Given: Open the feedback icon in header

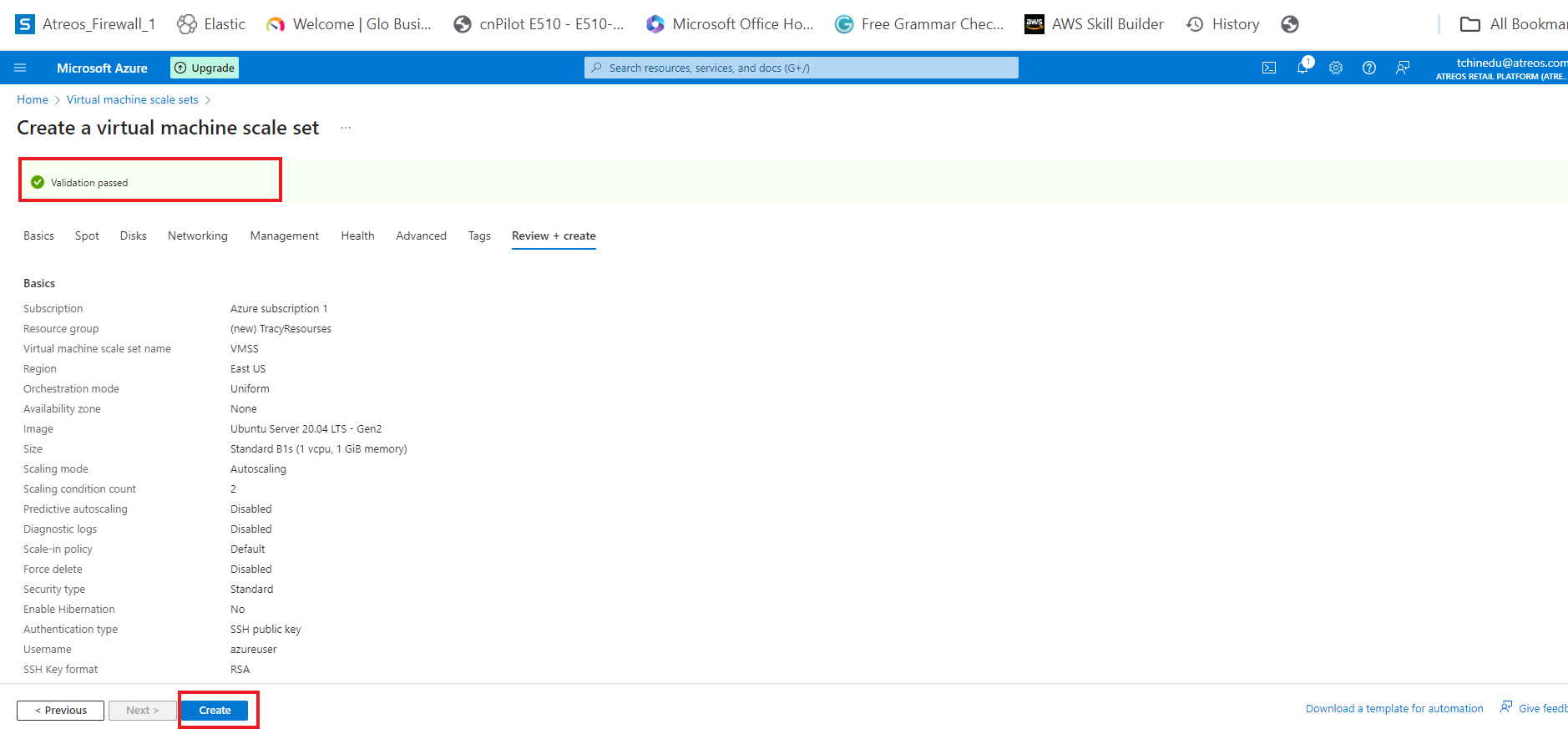Looking at the screenshot, I should [x=1403, y=68].
